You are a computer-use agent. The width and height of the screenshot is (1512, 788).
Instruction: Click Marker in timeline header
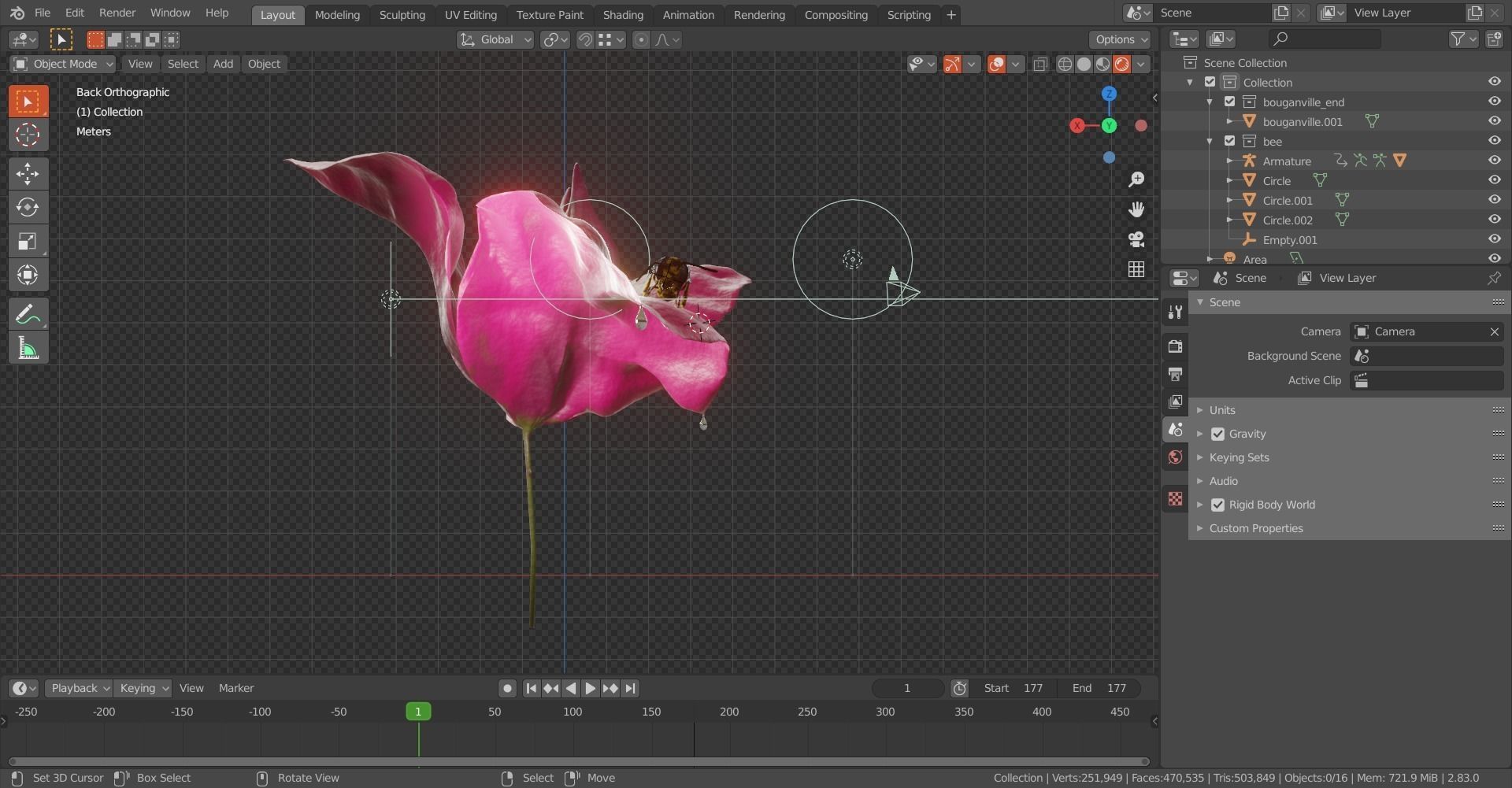point(236,688)
